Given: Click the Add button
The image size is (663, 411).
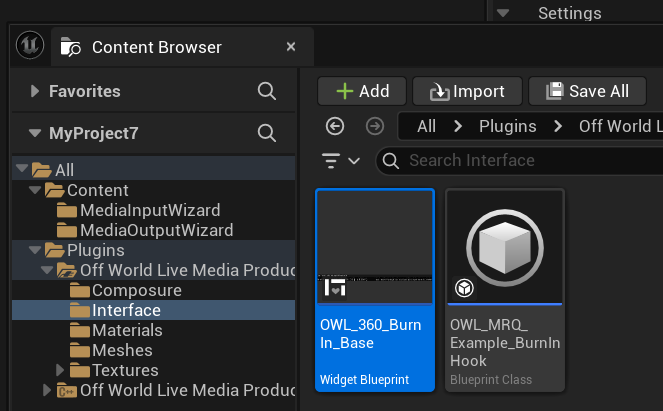Looking at the screenshot, I should 362,91.
